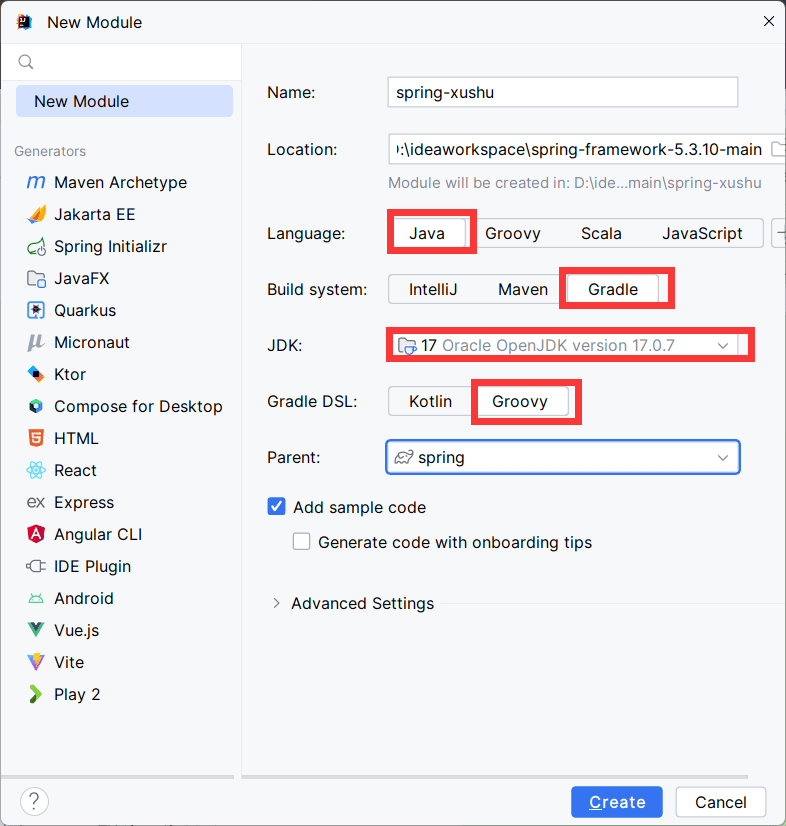Click the Spring Initializr generator icon
This screenshot has height=826, width=786.
36,247
